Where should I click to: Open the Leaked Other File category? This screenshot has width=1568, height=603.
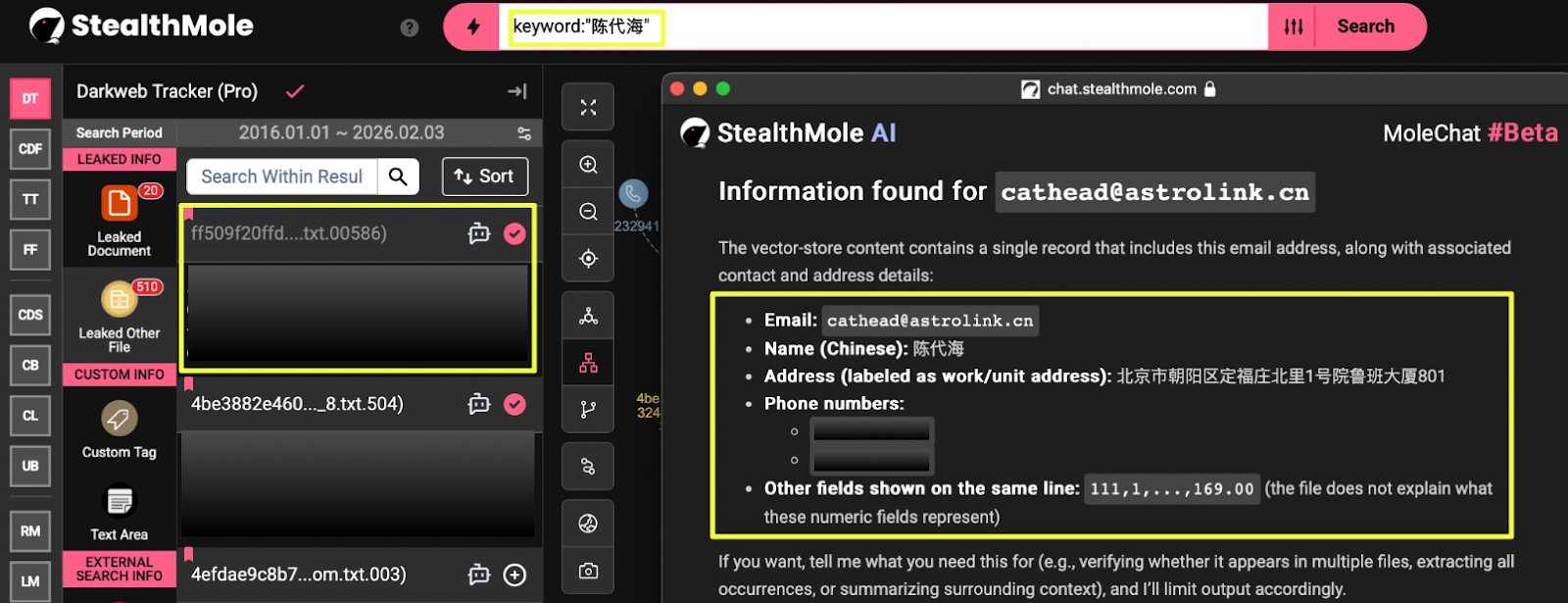point(120,300)
